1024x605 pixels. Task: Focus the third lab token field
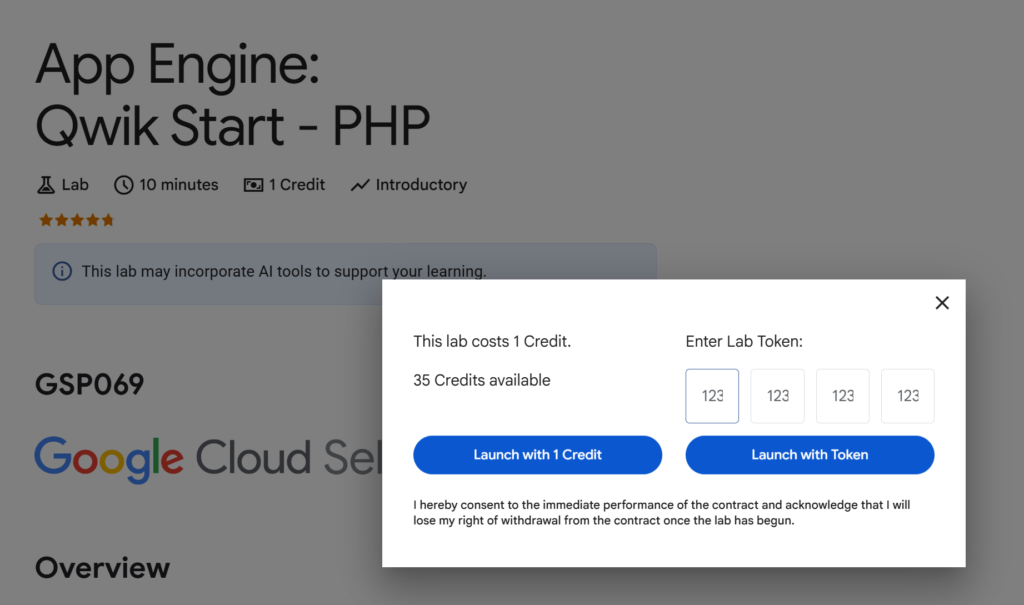[843, 396]
